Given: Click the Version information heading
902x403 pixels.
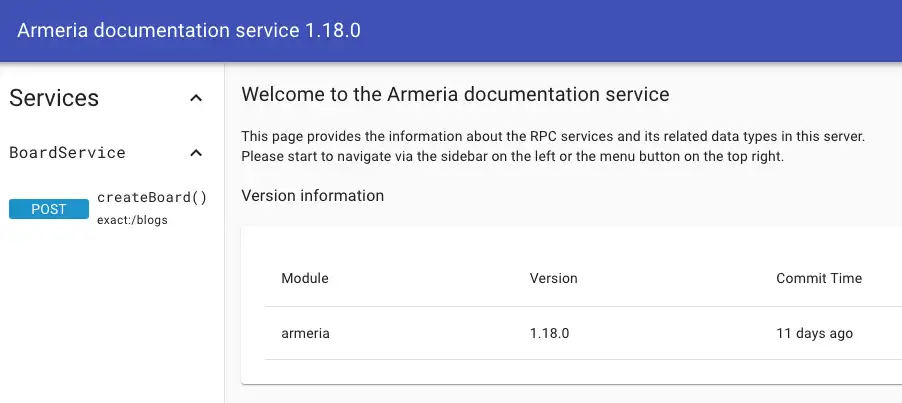Looking at the screenshot, I should coord(312,196).
